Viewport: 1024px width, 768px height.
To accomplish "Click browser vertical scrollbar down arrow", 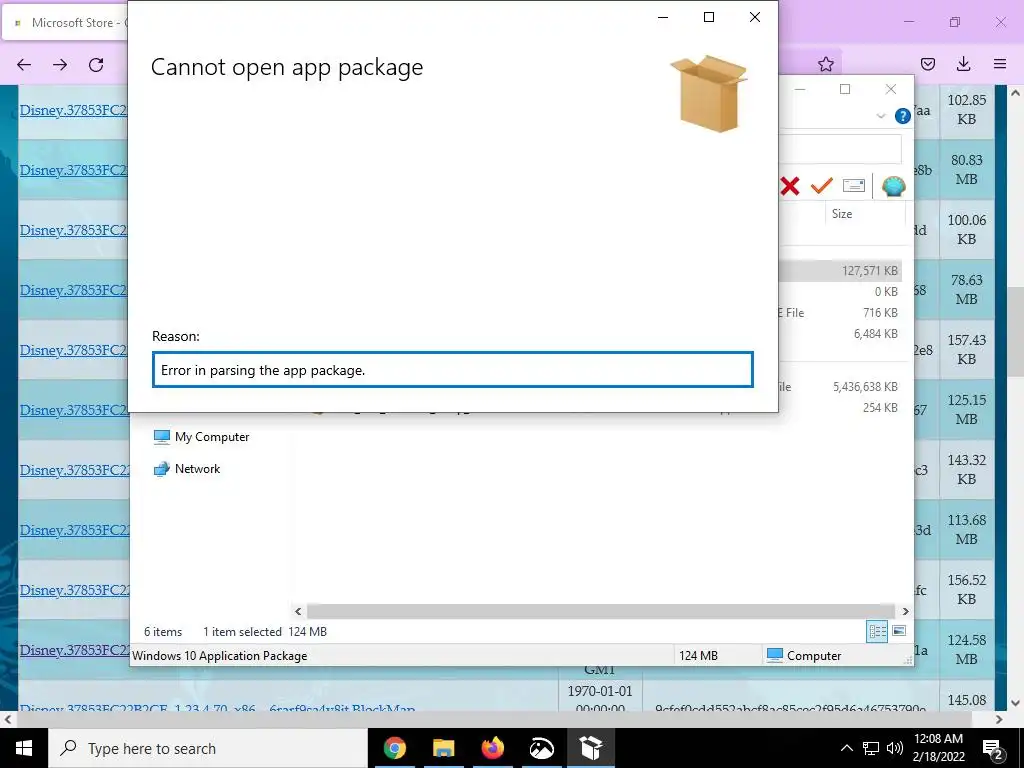I will coord(1016,703).
